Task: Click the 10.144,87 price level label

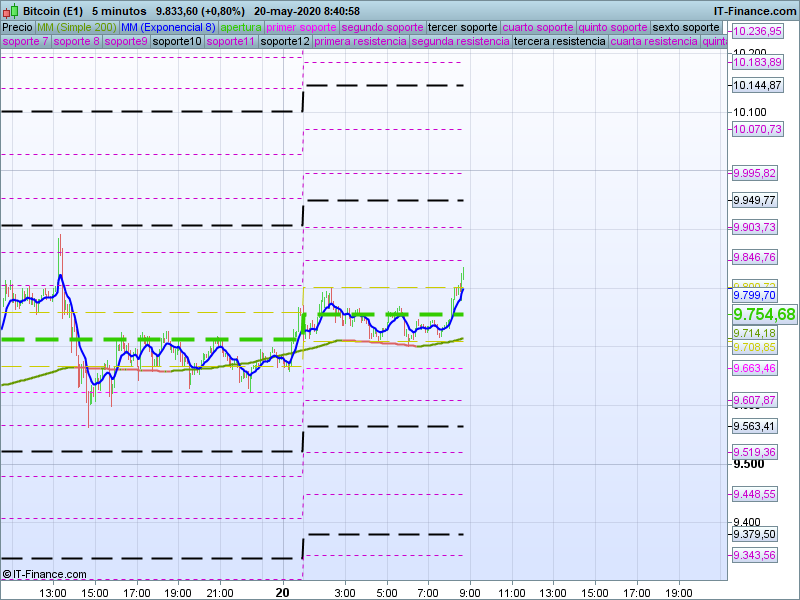Action: (x=755, y=85)
